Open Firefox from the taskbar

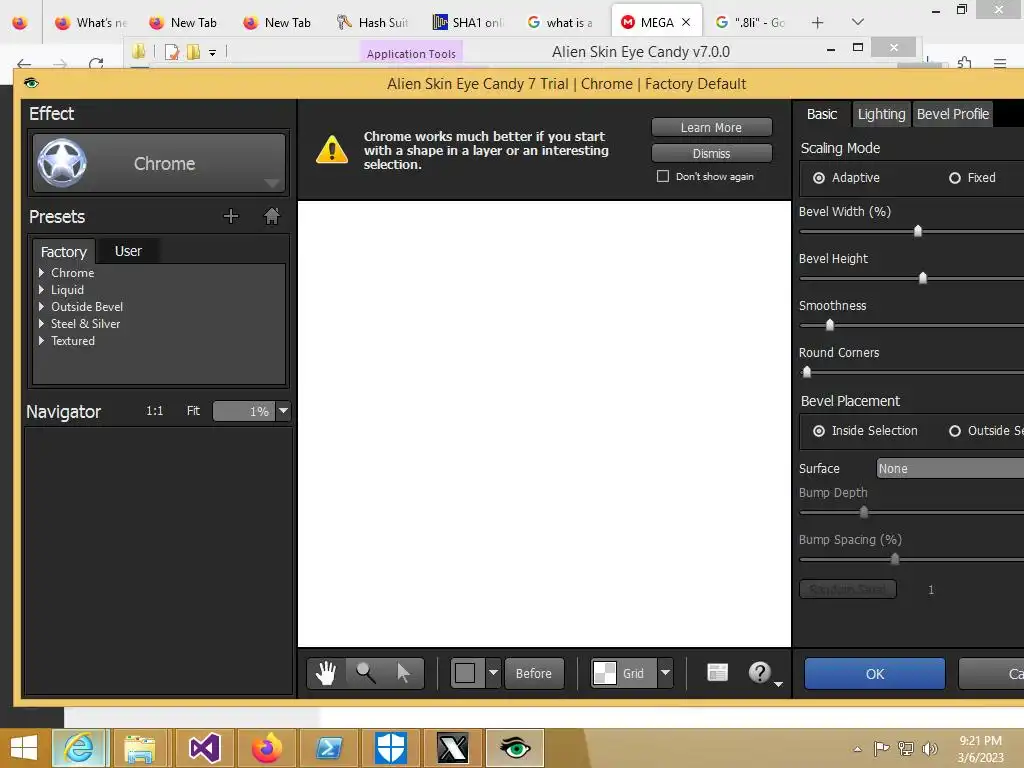coord(266,748)
